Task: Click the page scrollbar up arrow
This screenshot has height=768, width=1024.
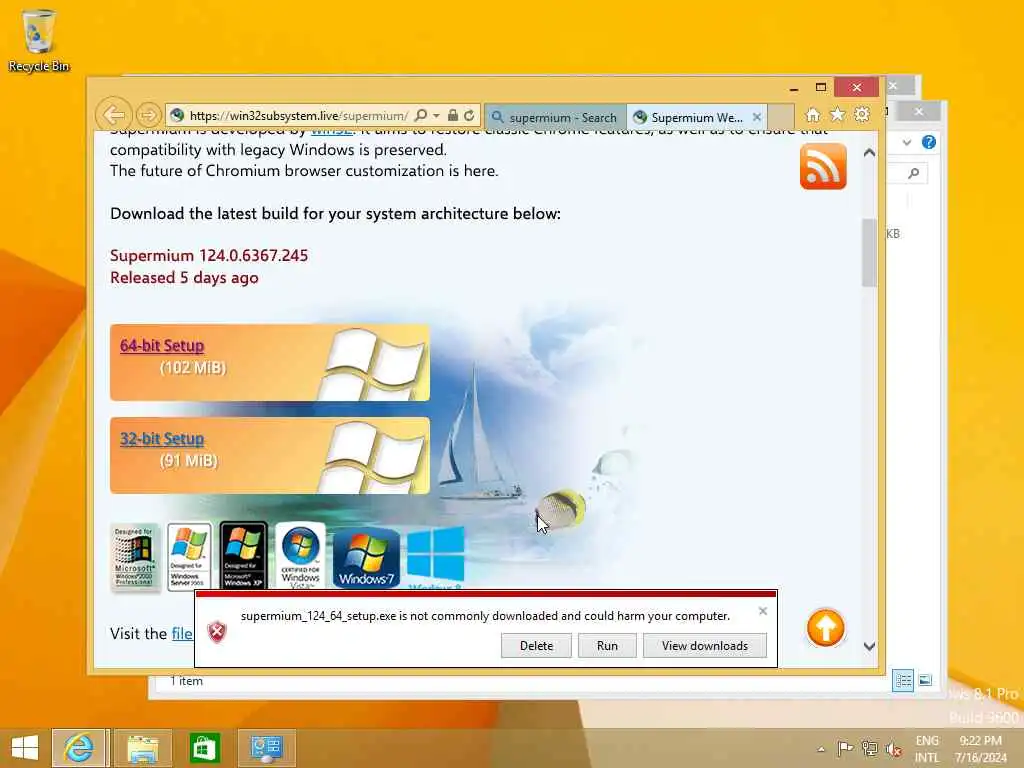Action: (869, 153)
